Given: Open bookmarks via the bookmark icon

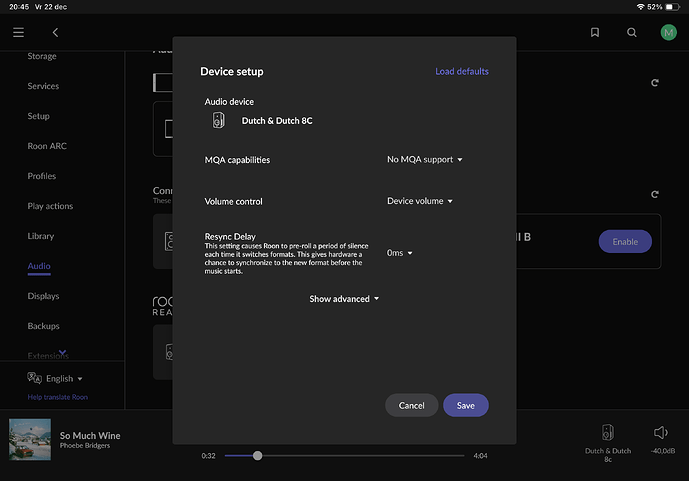Looking at the screenshot, I should 595,32.
